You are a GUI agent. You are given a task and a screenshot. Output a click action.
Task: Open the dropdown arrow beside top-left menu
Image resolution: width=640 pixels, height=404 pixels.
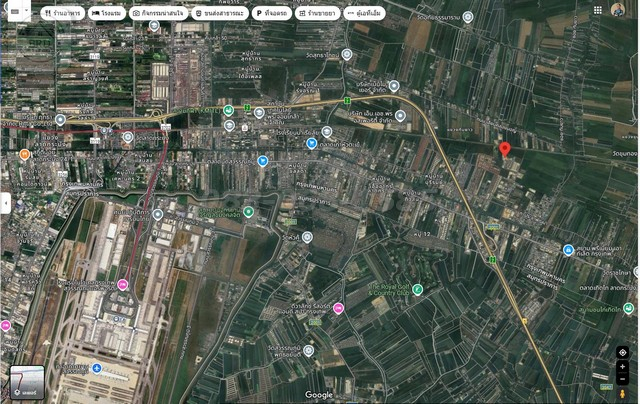pos(27,10)
